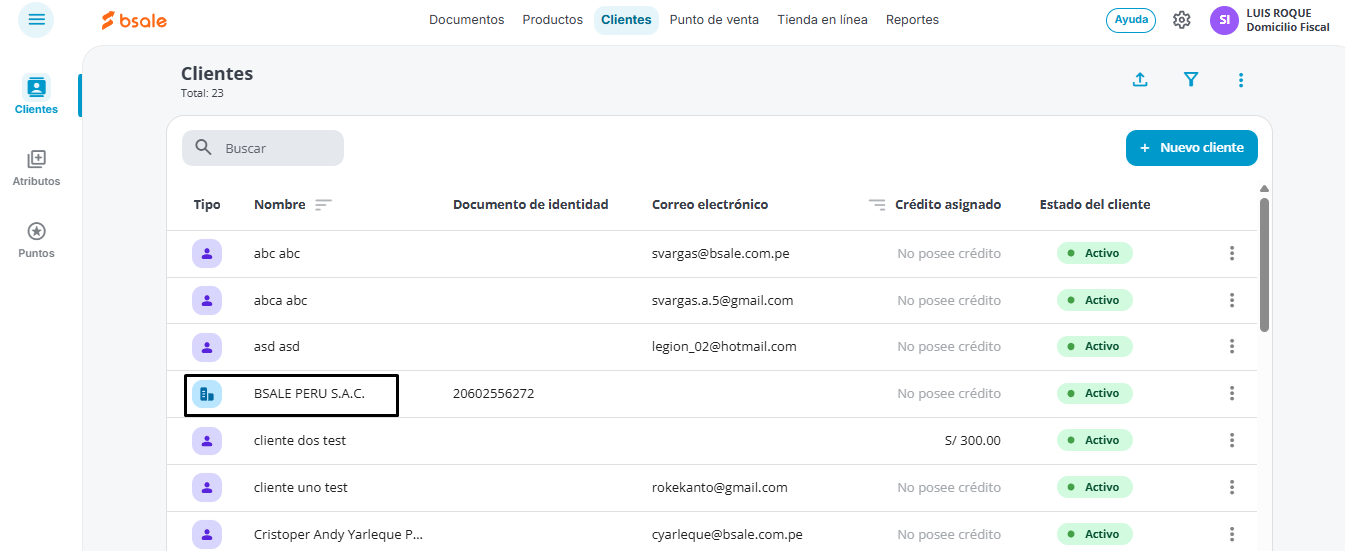Click email svargas.a.5@gmail.com
Screen dimensions: 1345x551
coord(722,300)
